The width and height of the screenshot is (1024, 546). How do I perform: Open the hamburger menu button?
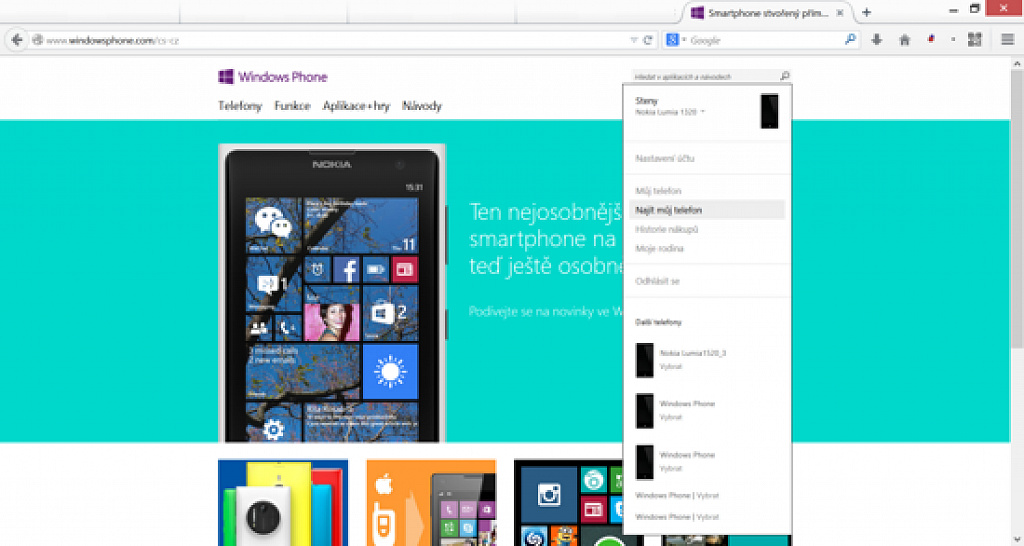click(1007, 40)
